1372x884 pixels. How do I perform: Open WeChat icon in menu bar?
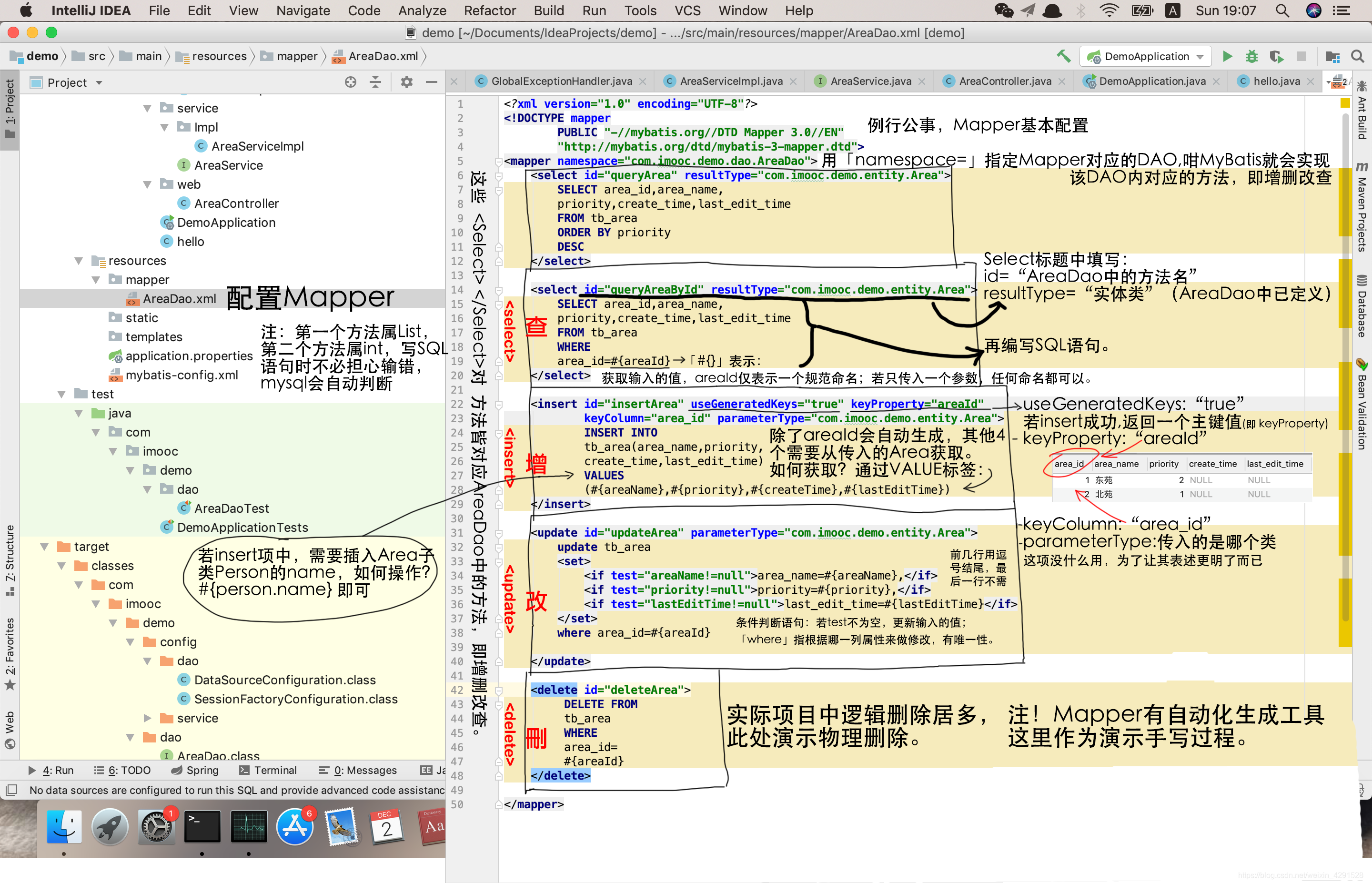point(1004,10)
